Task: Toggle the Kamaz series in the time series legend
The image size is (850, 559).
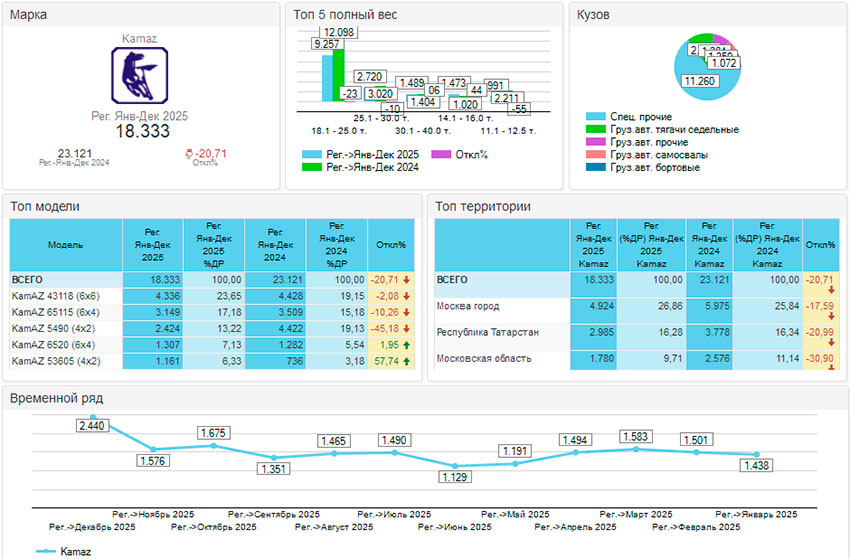Action: pos(45,551)
